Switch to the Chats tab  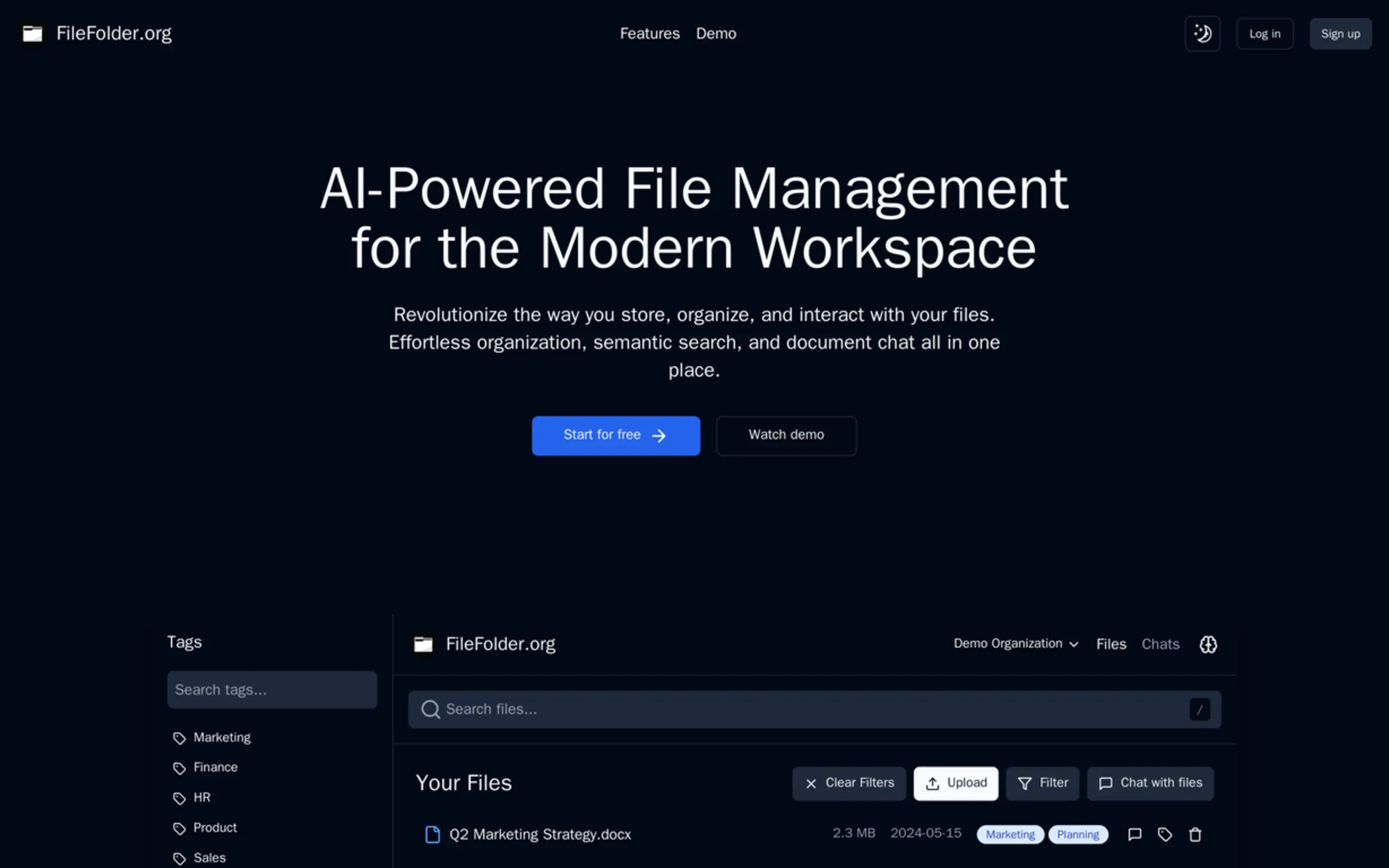click(x=1160, y=644)
